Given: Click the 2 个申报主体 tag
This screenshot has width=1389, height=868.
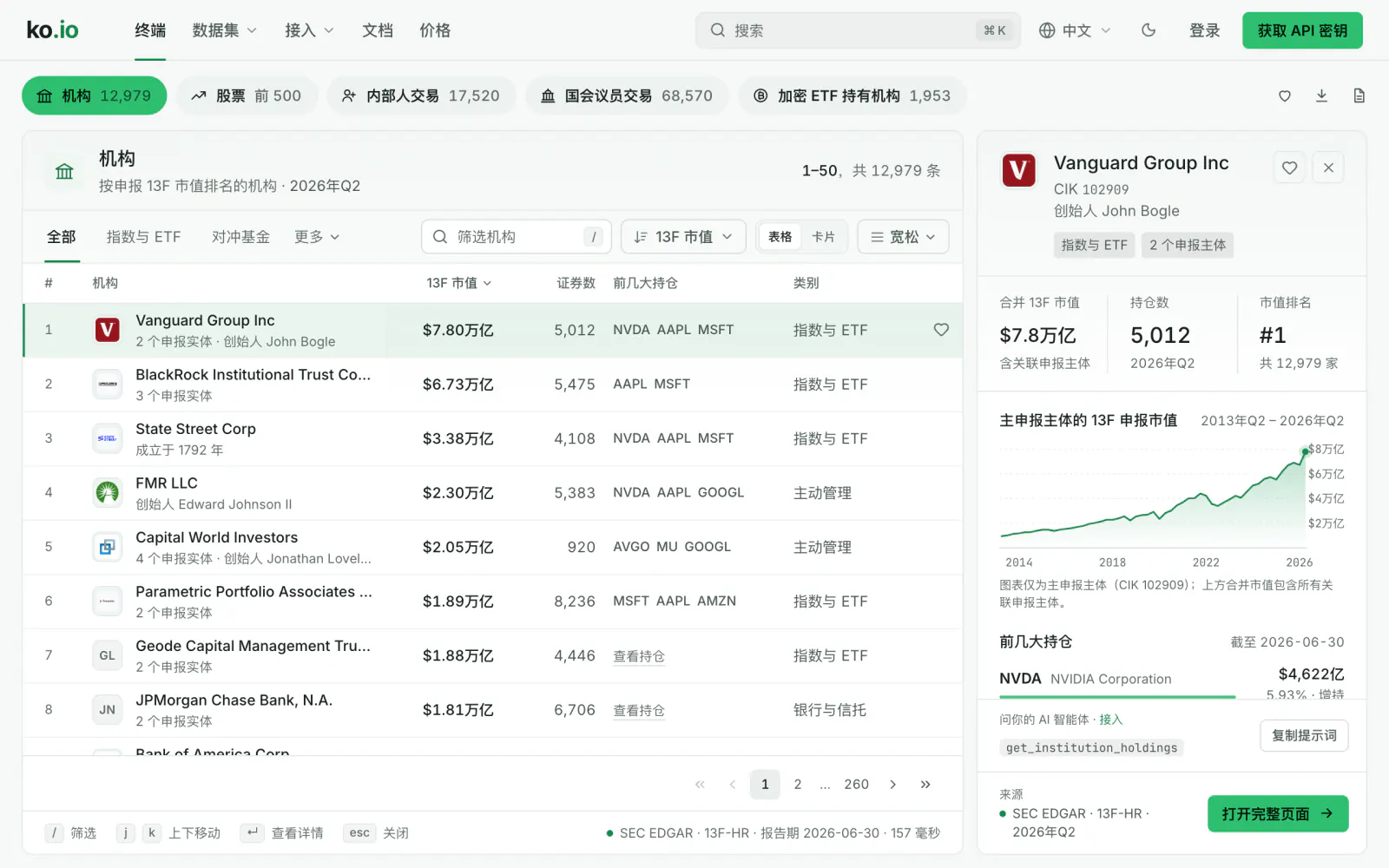Looking at the screenshot, I should click(1188, 245).
